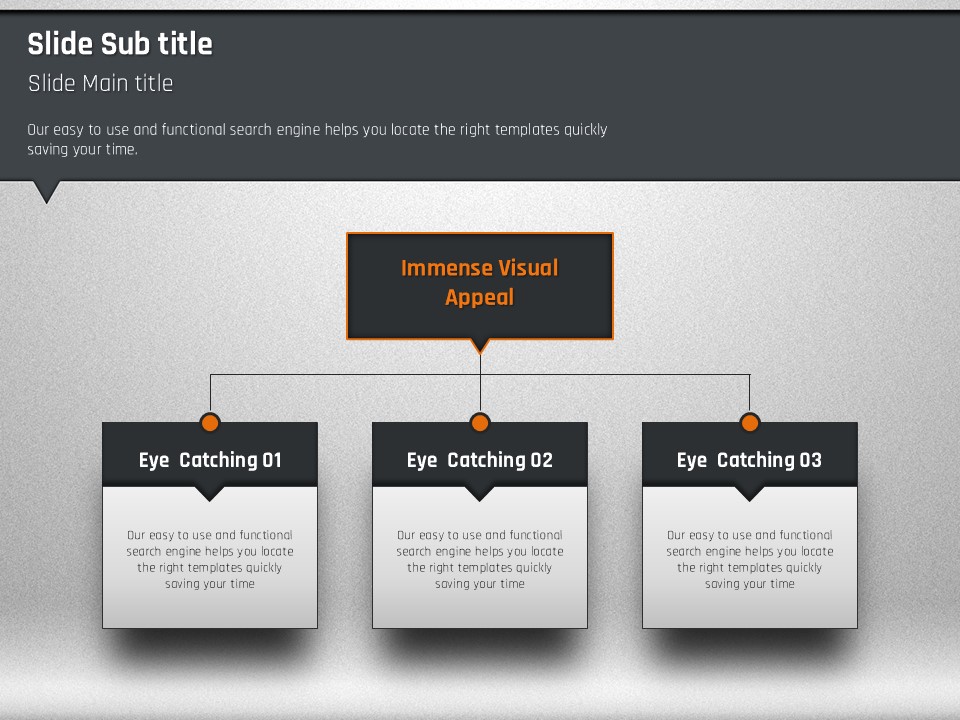Viewport: 960px width, 720px height.
Task: Click the triangle pointer below the header banner
Action: tap(47, 191)
